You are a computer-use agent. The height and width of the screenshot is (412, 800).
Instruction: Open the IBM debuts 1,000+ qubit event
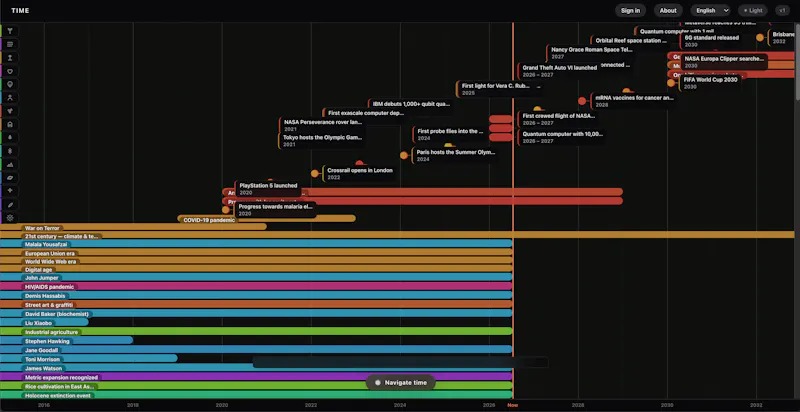coord(411,104)
